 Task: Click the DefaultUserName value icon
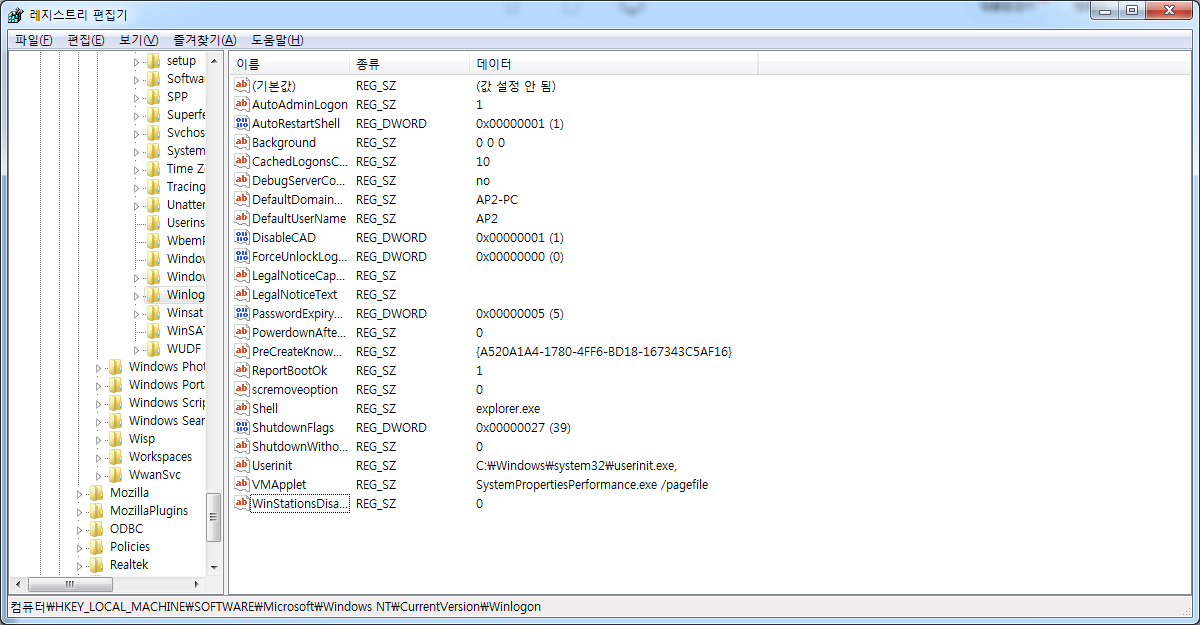241,218
